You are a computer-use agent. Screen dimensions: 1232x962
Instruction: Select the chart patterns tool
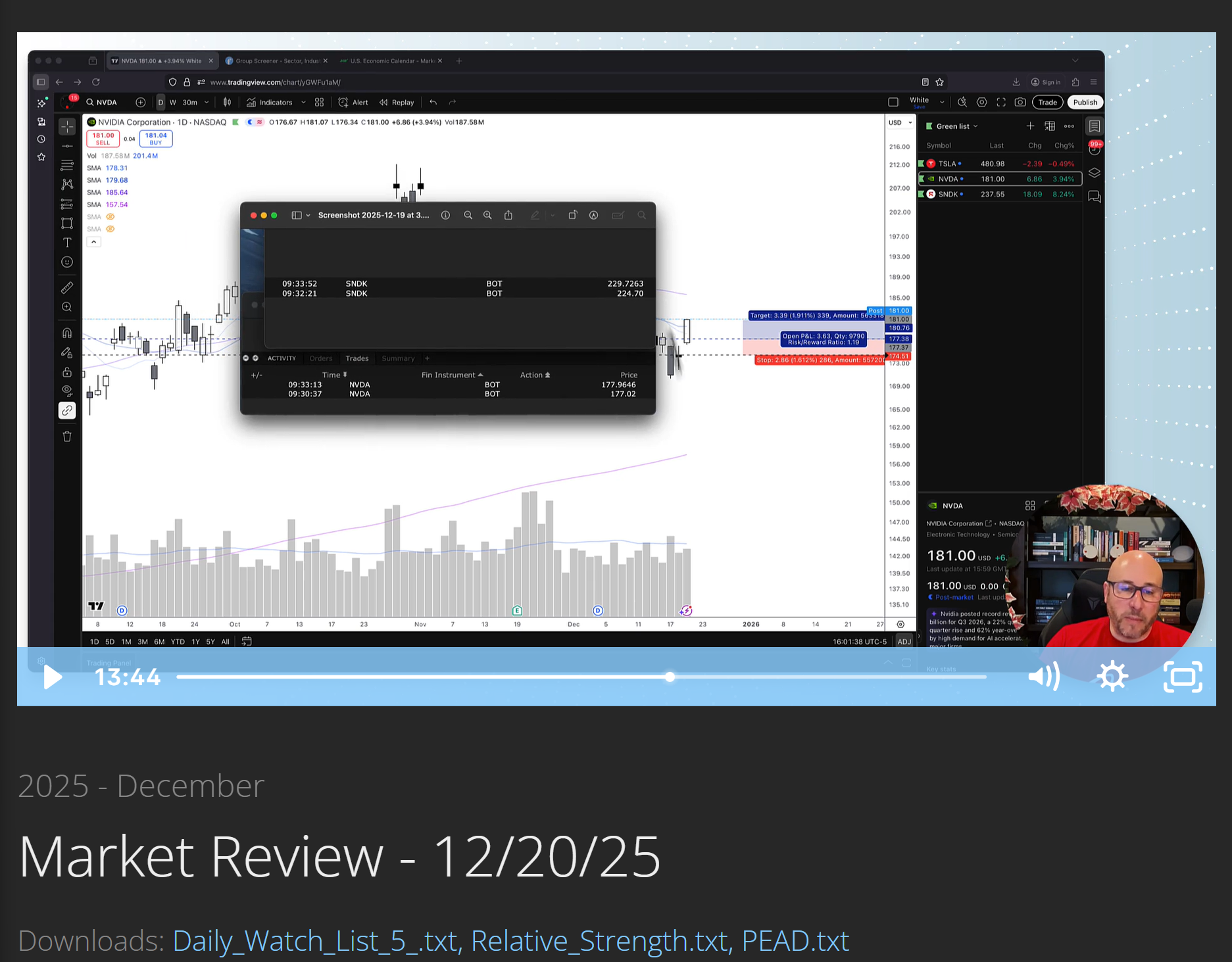coord(67,184)
